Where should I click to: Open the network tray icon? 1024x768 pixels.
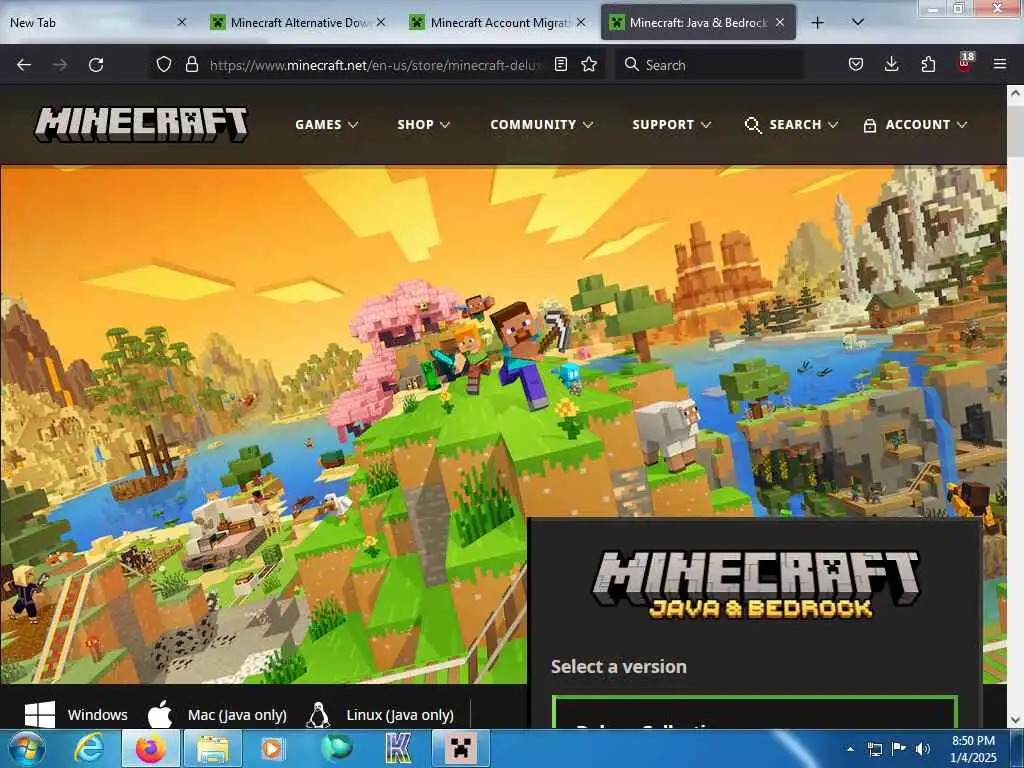tap(874, 749)
